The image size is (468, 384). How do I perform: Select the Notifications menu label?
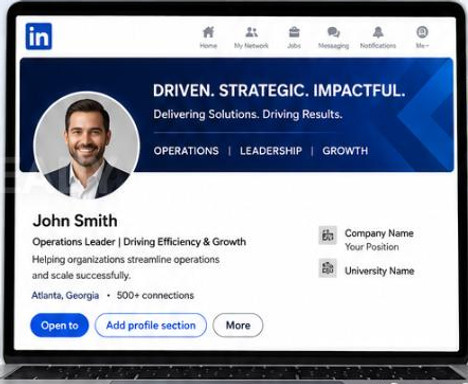coord(378,46)
